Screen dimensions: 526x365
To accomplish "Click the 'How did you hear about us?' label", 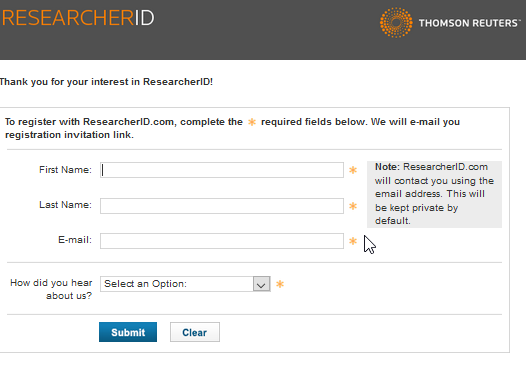I will [x=51, y=289].
